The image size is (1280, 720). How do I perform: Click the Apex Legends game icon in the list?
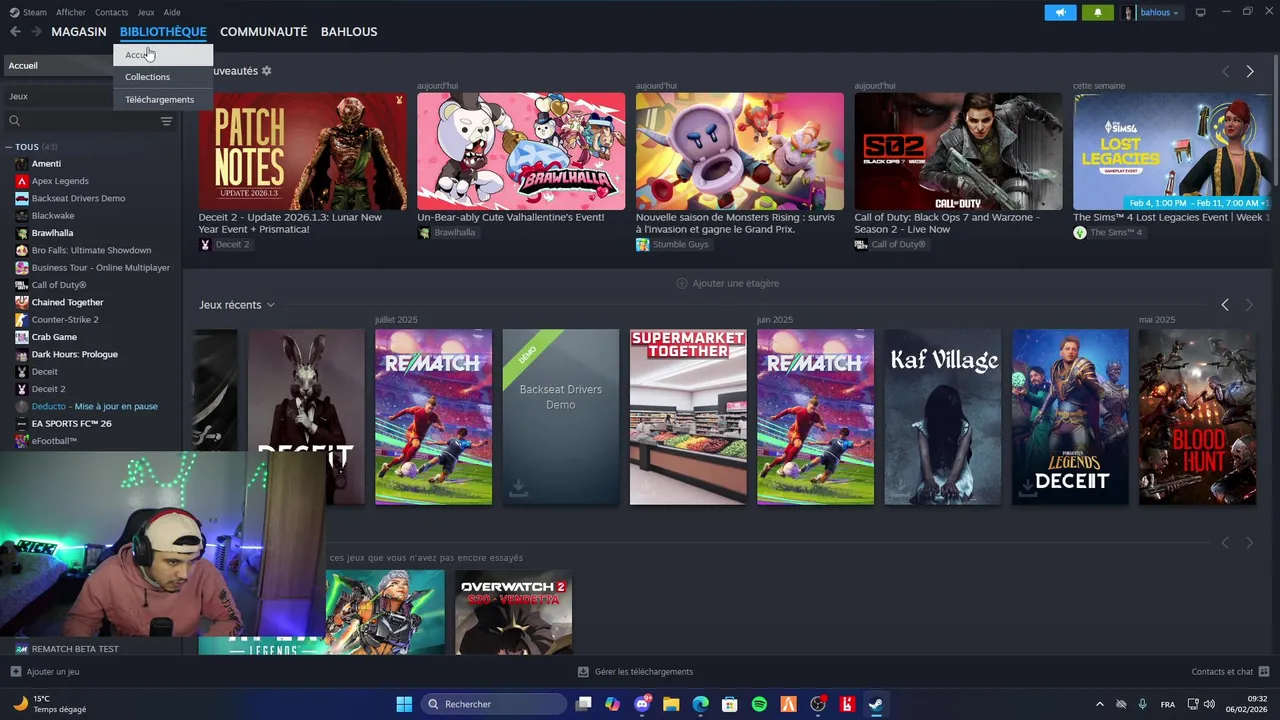[22, 181]
